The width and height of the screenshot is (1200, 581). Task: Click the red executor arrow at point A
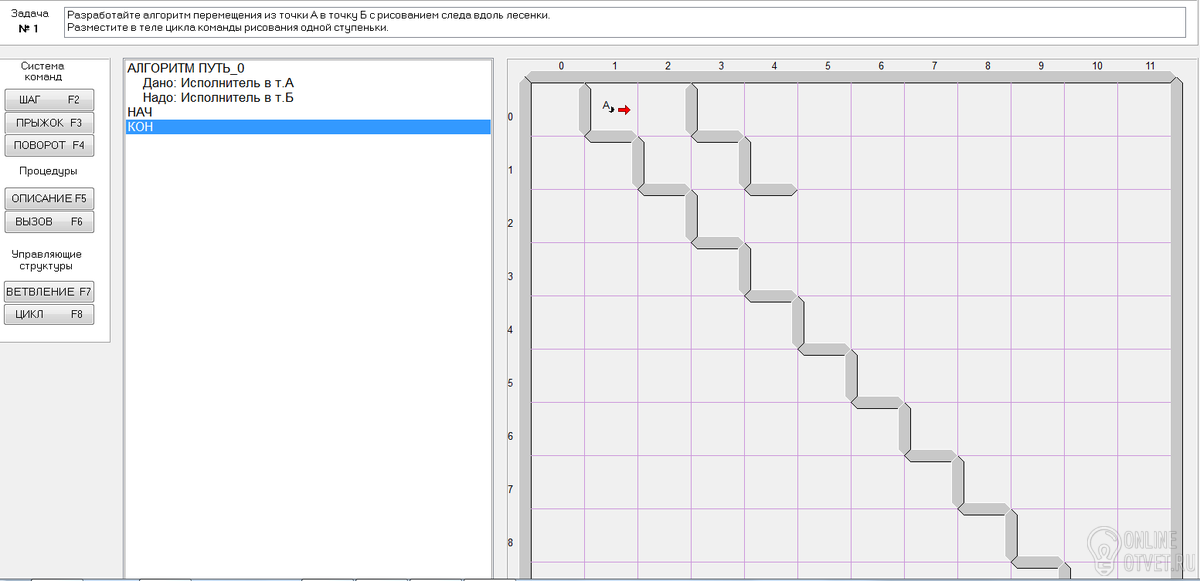pyautogui.click(x=624, y=110)
